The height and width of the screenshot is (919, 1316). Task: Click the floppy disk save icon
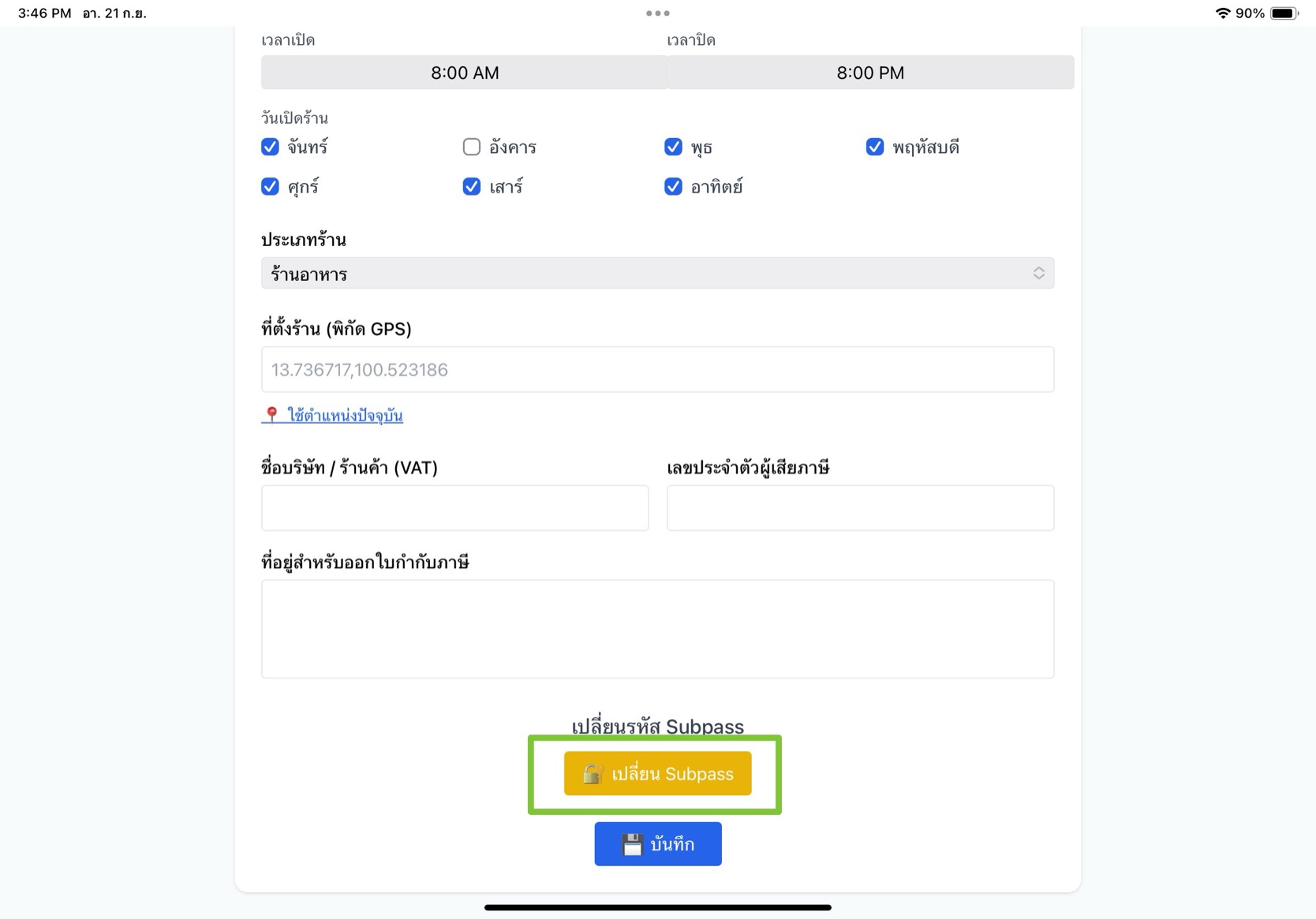[632, 844]
